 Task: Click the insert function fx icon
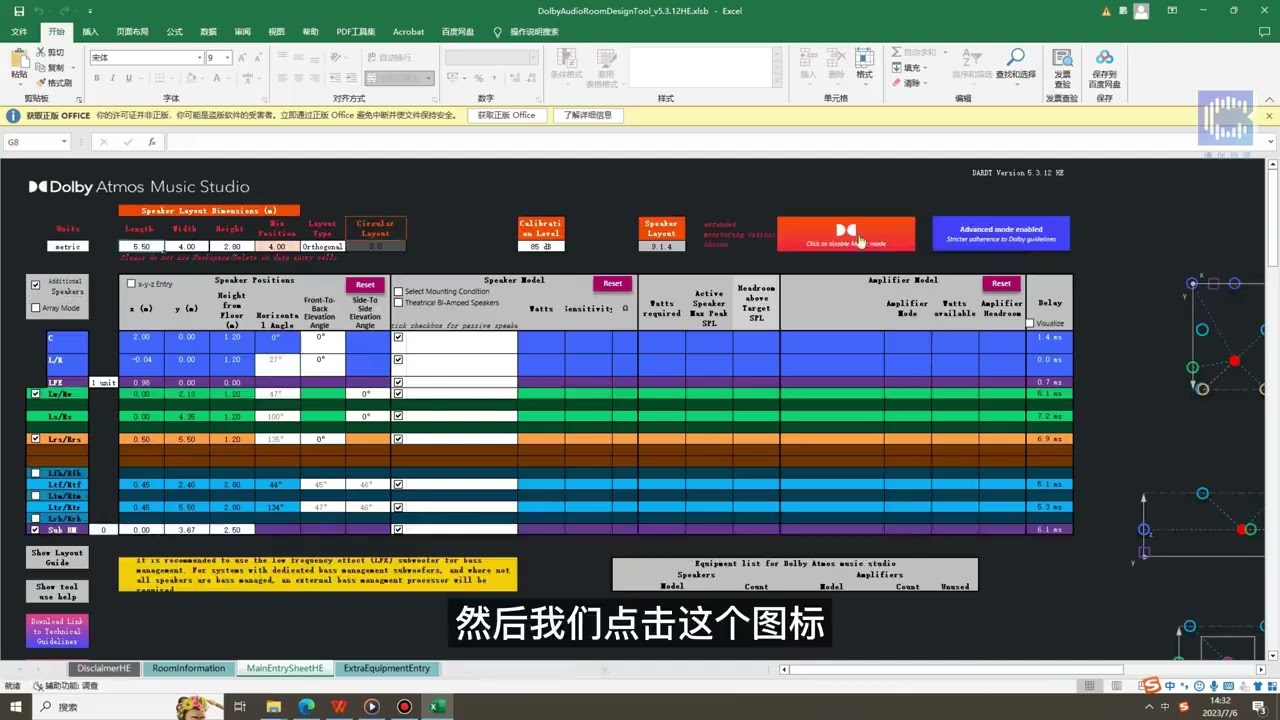coord(152,142)
